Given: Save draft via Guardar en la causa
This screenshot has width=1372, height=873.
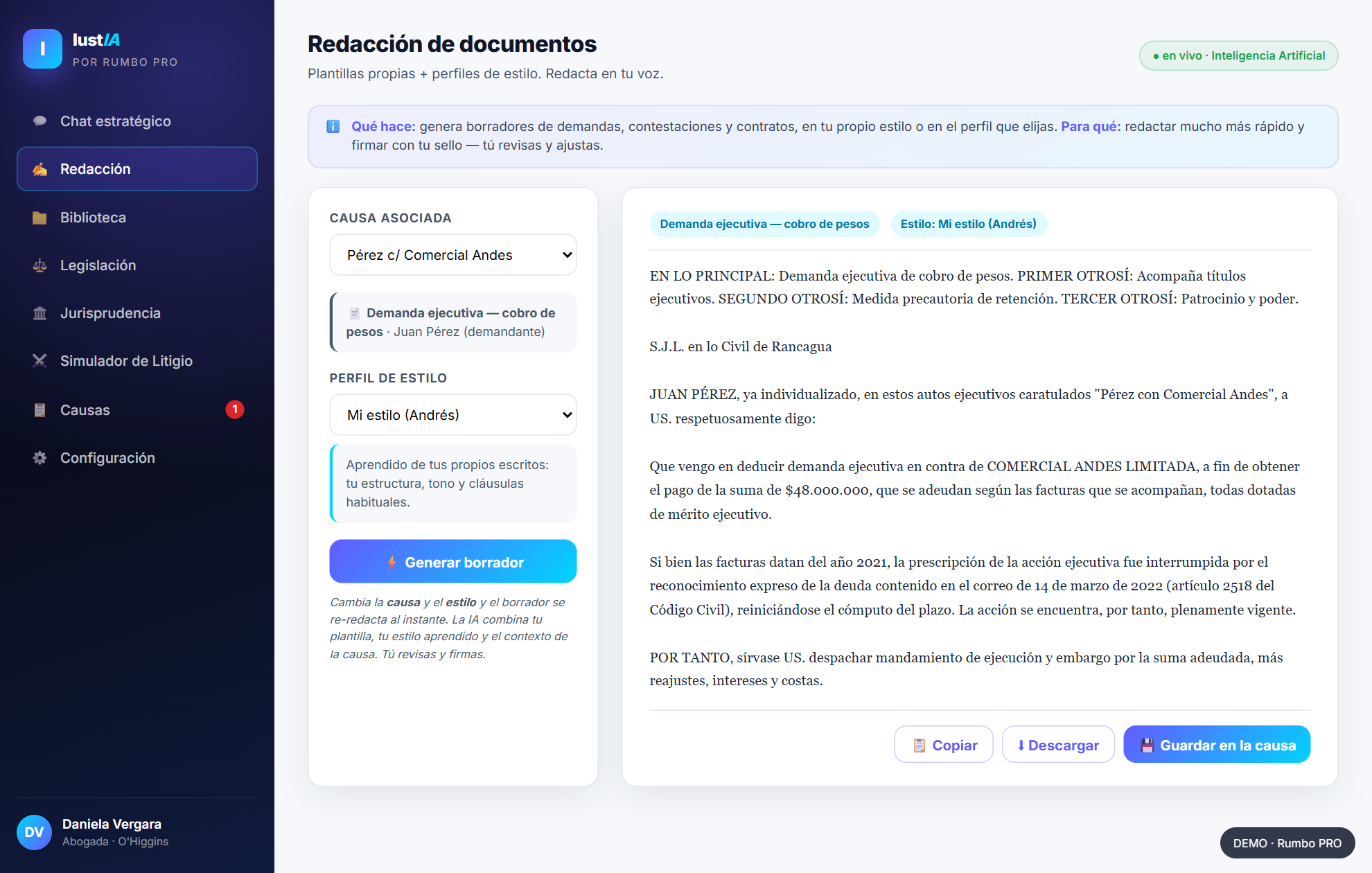Looking at the screenshot, I should pyautogui.click(x=1217, y=745).
